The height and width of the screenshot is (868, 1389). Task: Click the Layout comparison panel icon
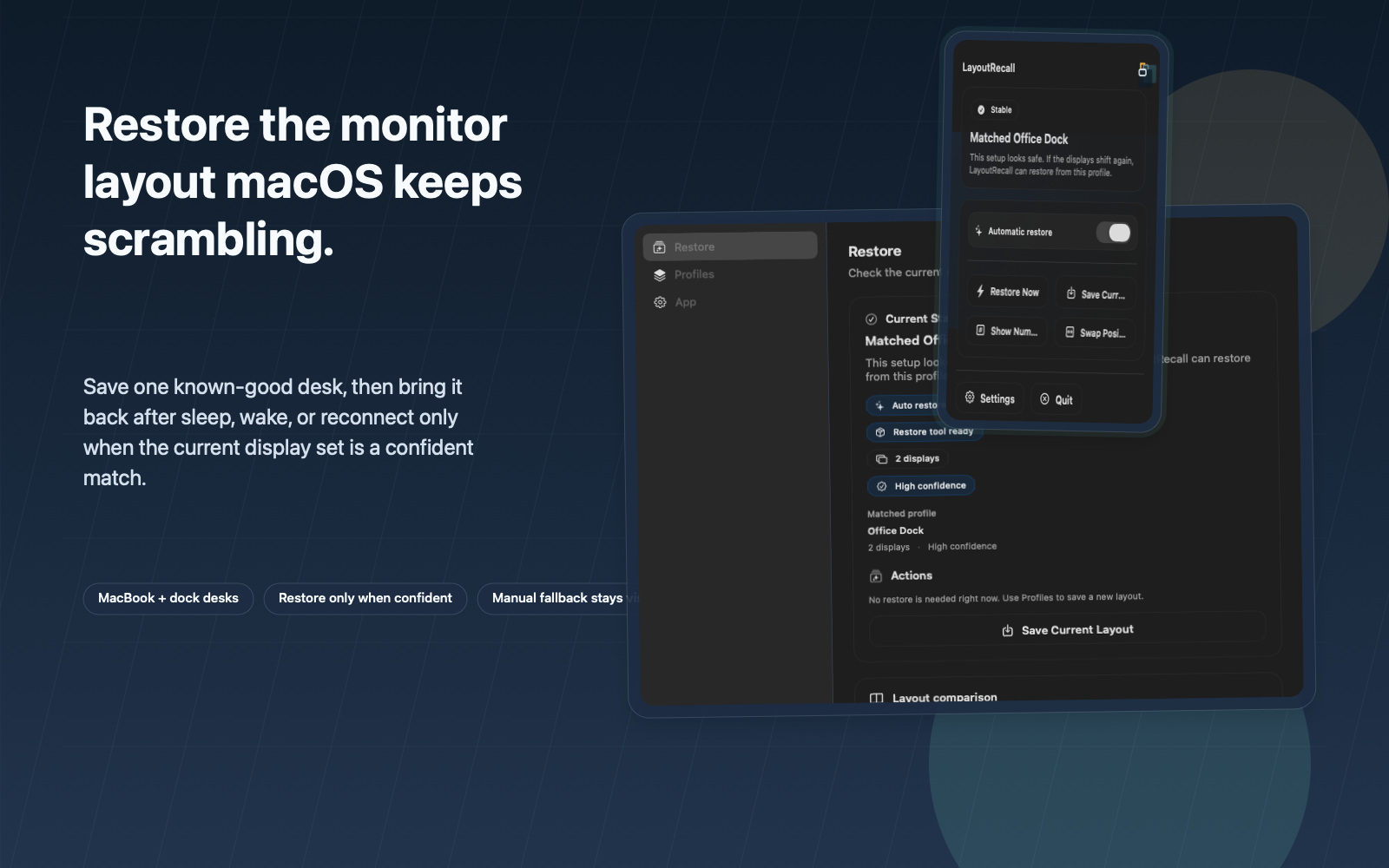[877, 698]
